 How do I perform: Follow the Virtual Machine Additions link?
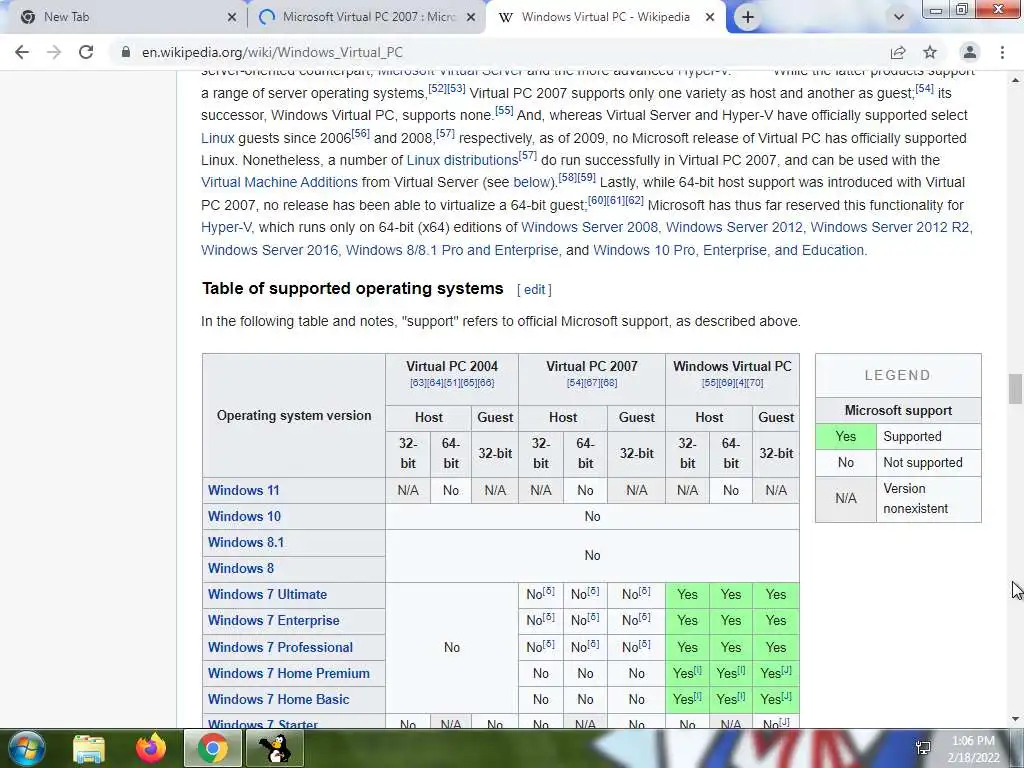279,182
